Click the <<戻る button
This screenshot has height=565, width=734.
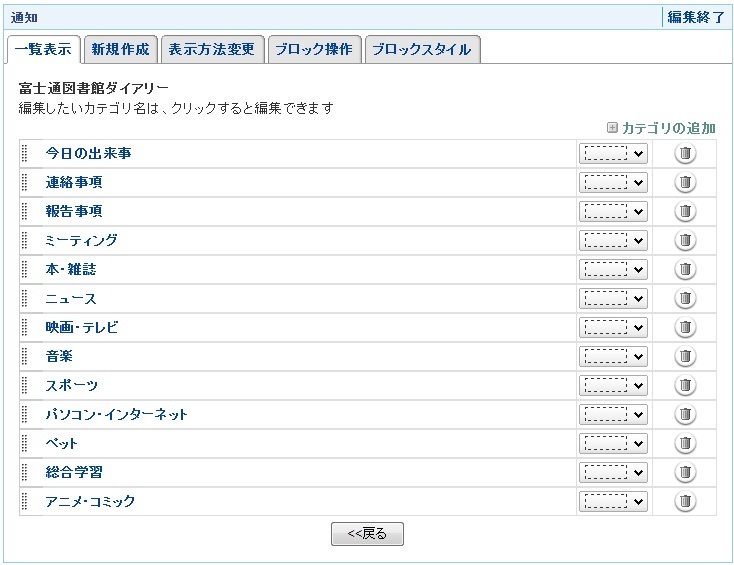coord(367,534)
